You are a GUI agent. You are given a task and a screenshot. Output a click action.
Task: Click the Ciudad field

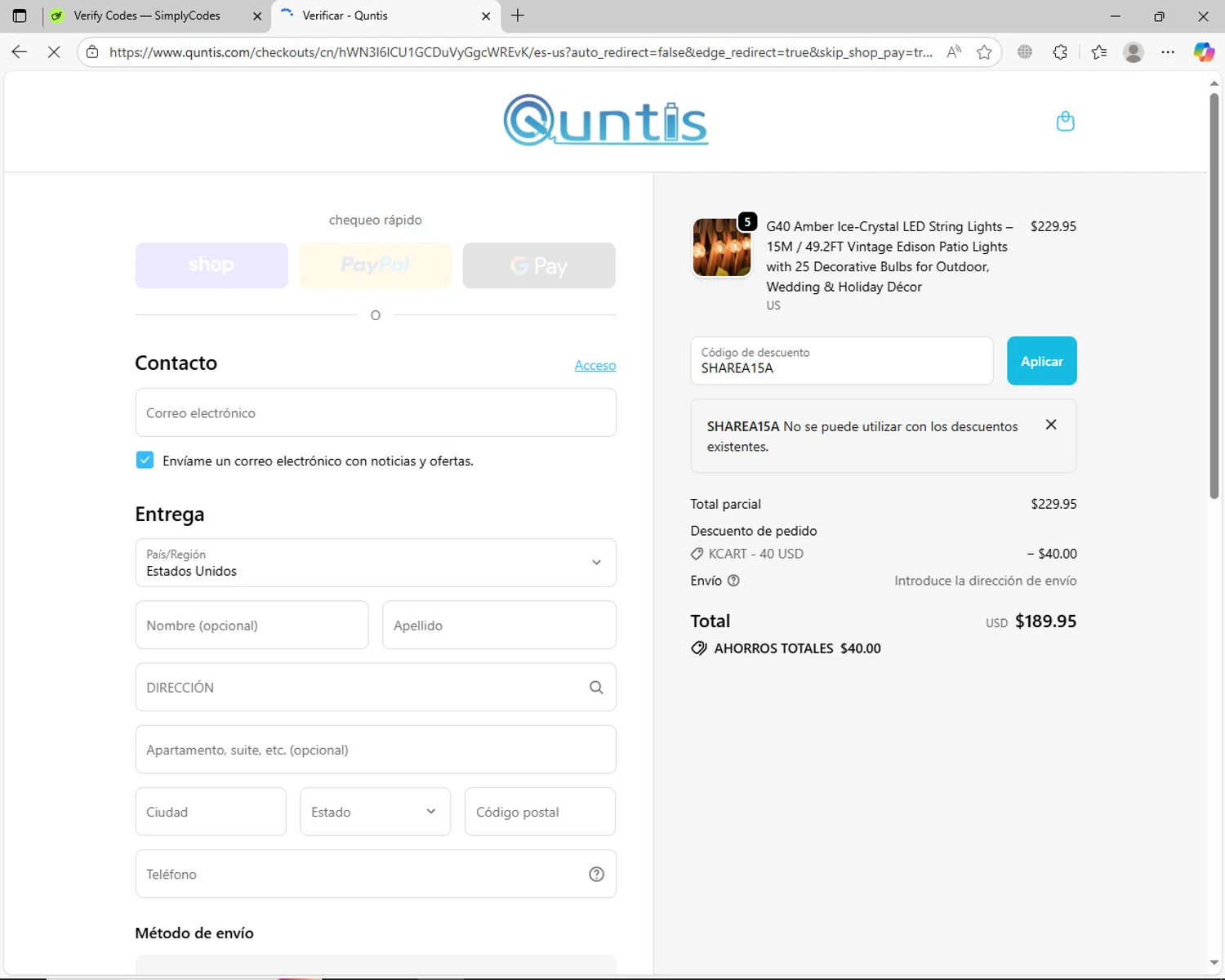click(x=211, y=812)
